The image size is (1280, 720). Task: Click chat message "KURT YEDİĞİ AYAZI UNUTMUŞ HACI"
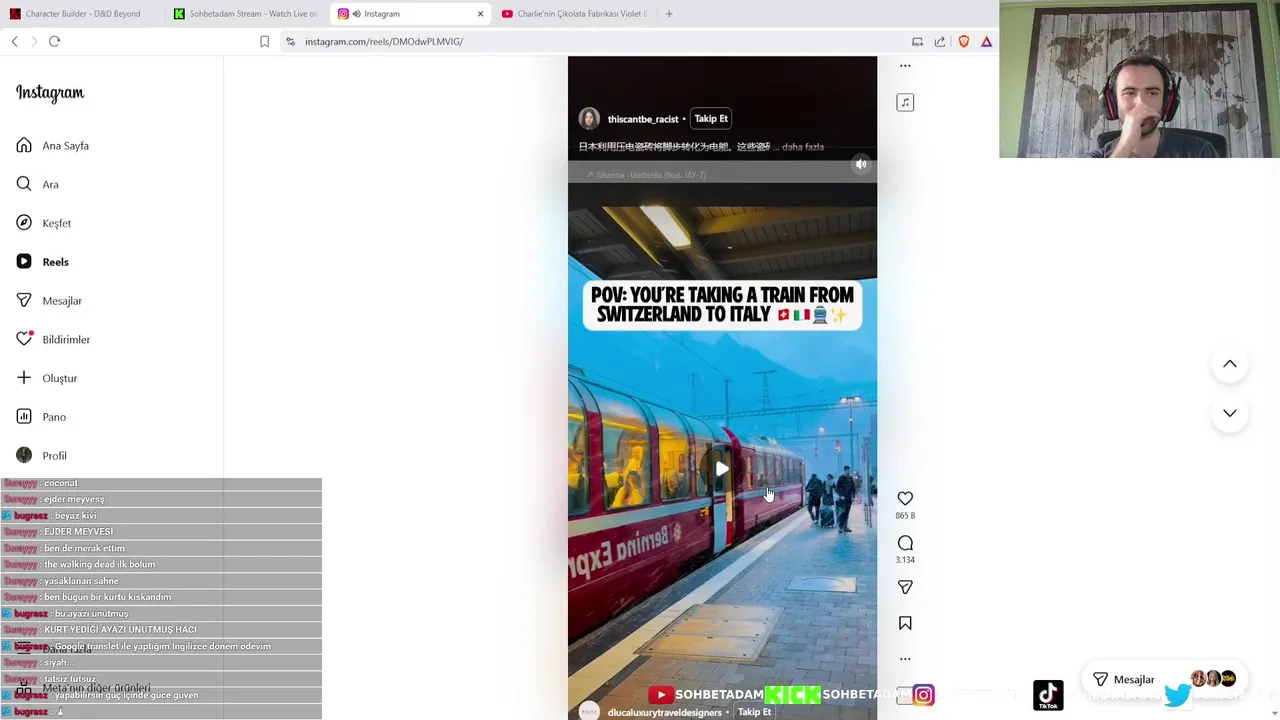coord(120,630)
